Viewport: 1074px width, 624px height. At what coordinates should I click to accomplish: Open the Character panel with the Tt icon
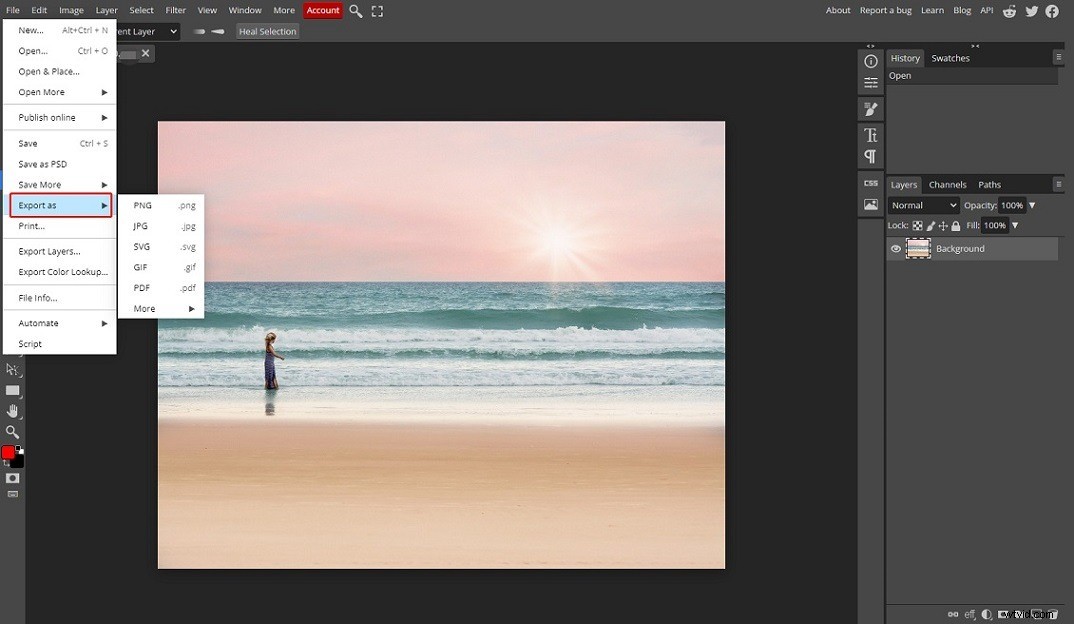click(870, 136)
